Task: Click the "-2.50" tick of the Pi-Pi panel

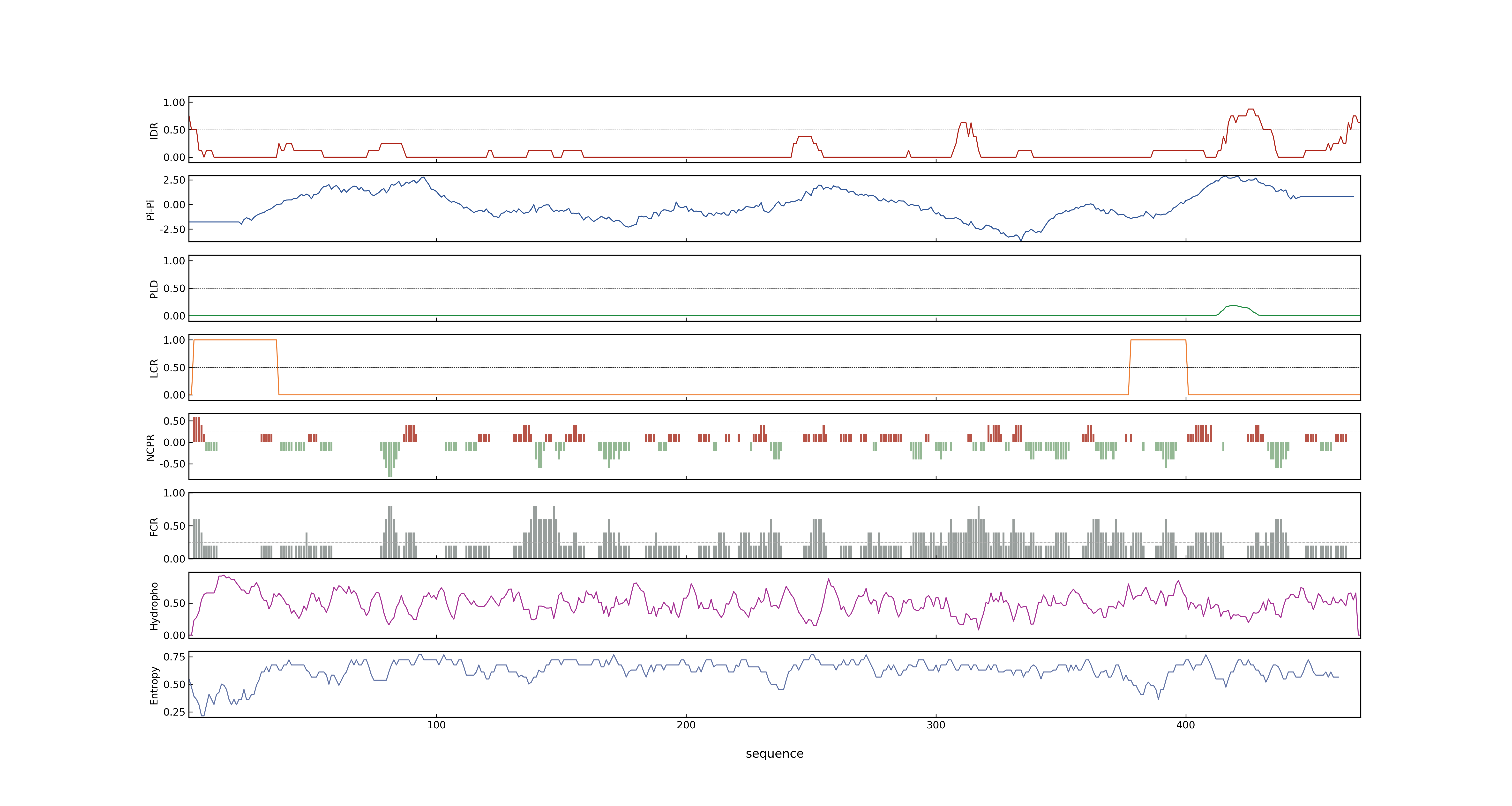Action: click(172, 229)
